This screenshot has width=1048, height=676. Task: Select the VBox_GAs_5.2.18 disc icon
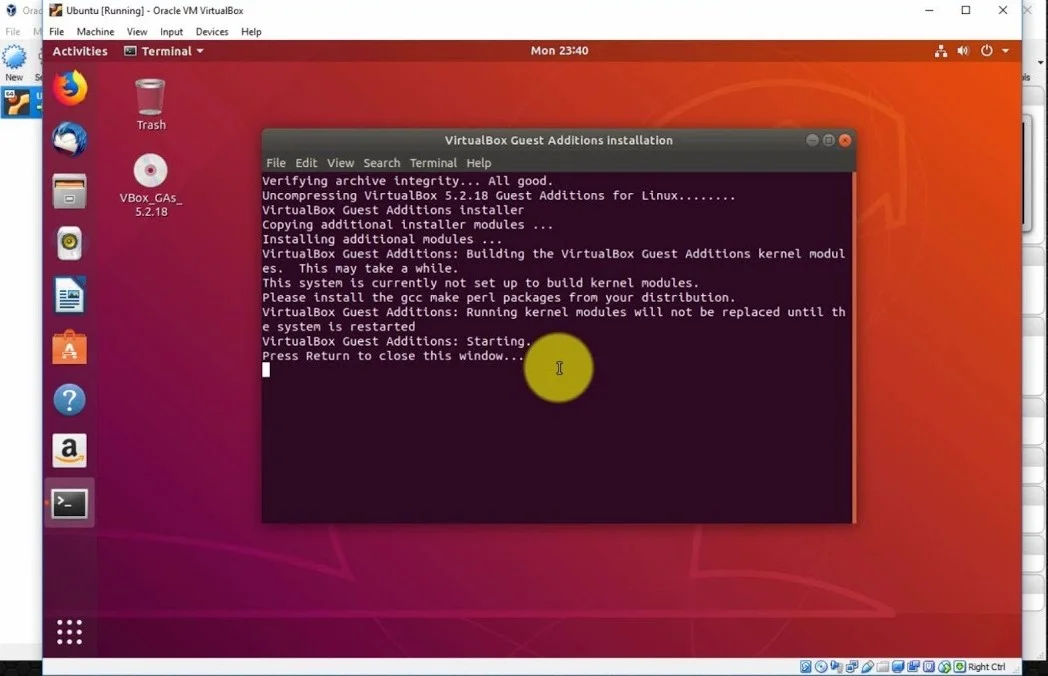tap(150, 186)
